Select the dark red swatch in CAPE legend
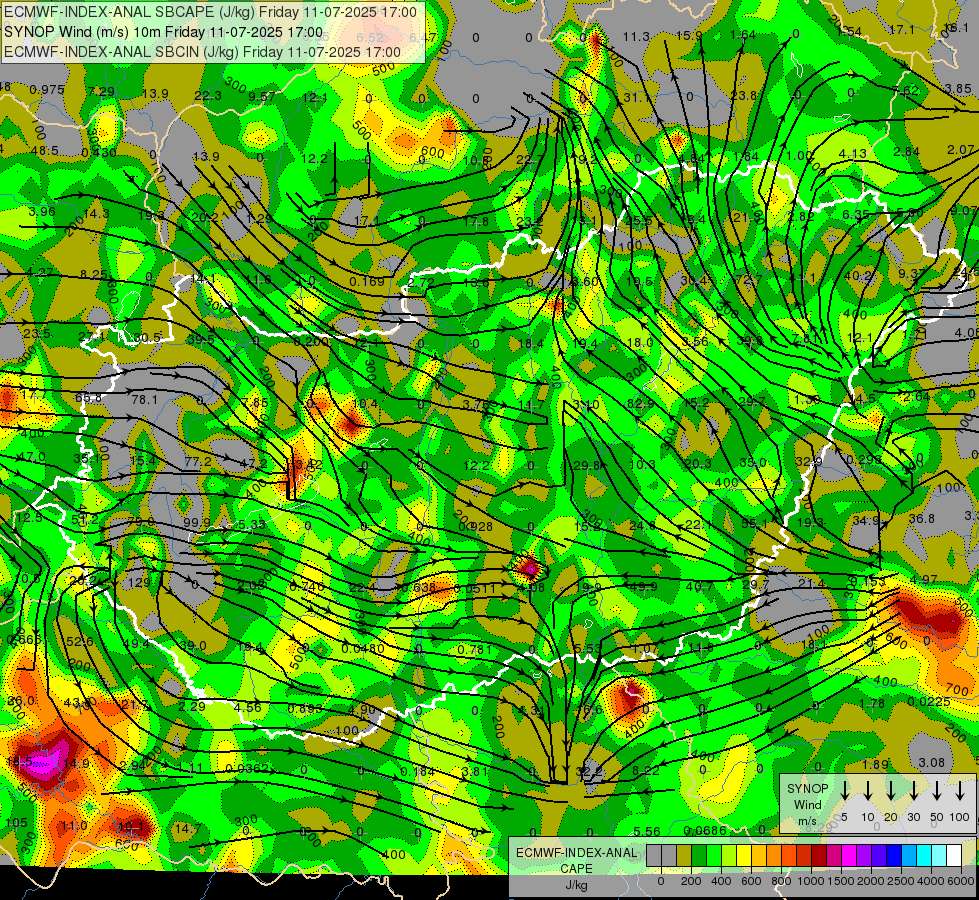Image resolution: width=979 pixels, height=900 pixels. (819, 856)
